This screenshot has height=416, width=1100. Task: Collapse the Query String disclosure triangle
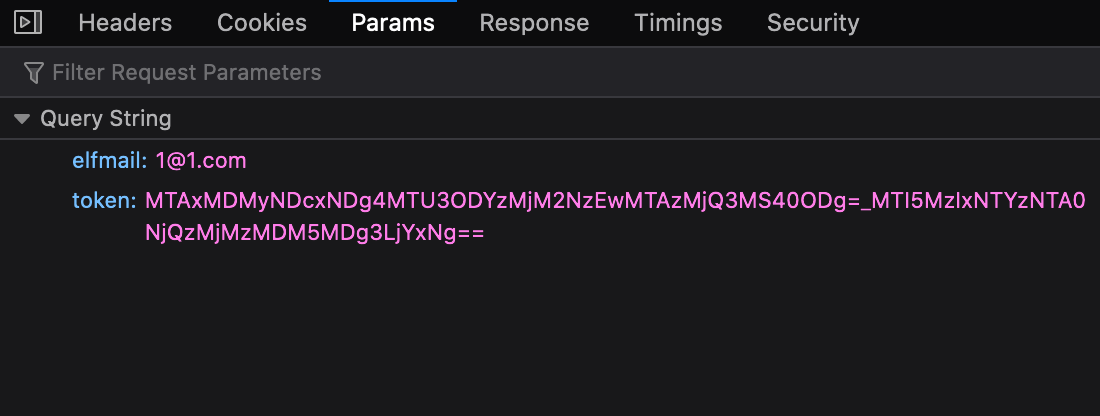[x=22, y=119]
